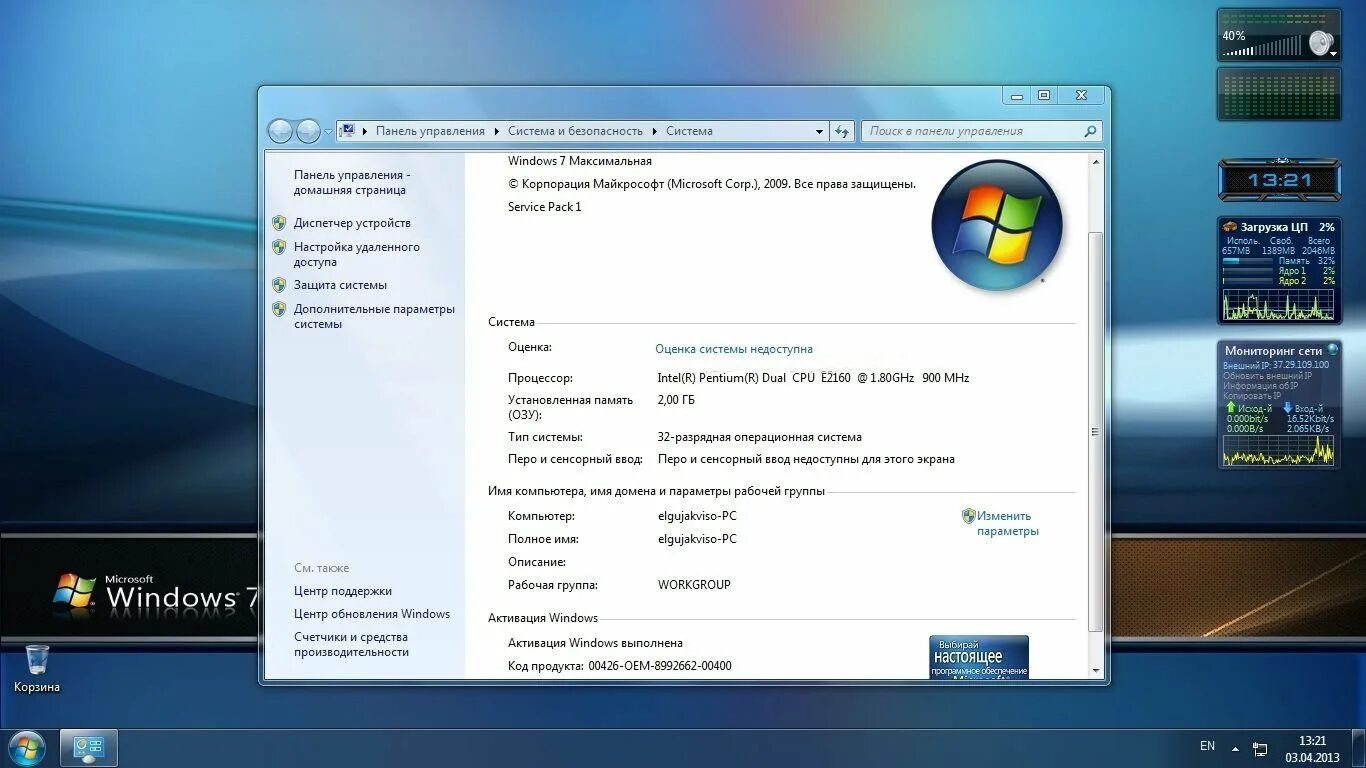Viewport: 1366px width, 768px height.
Task: Click shield icon beside Настройка удаленного доступа
Action: pyautogui.click(x=279, y=247)
